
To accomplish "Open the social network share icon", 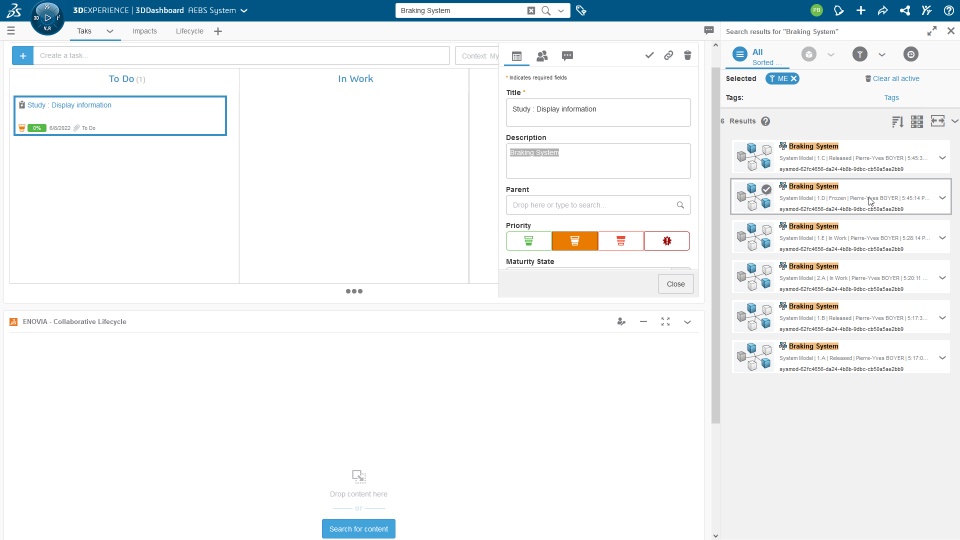I will click(x=905, y=10).
